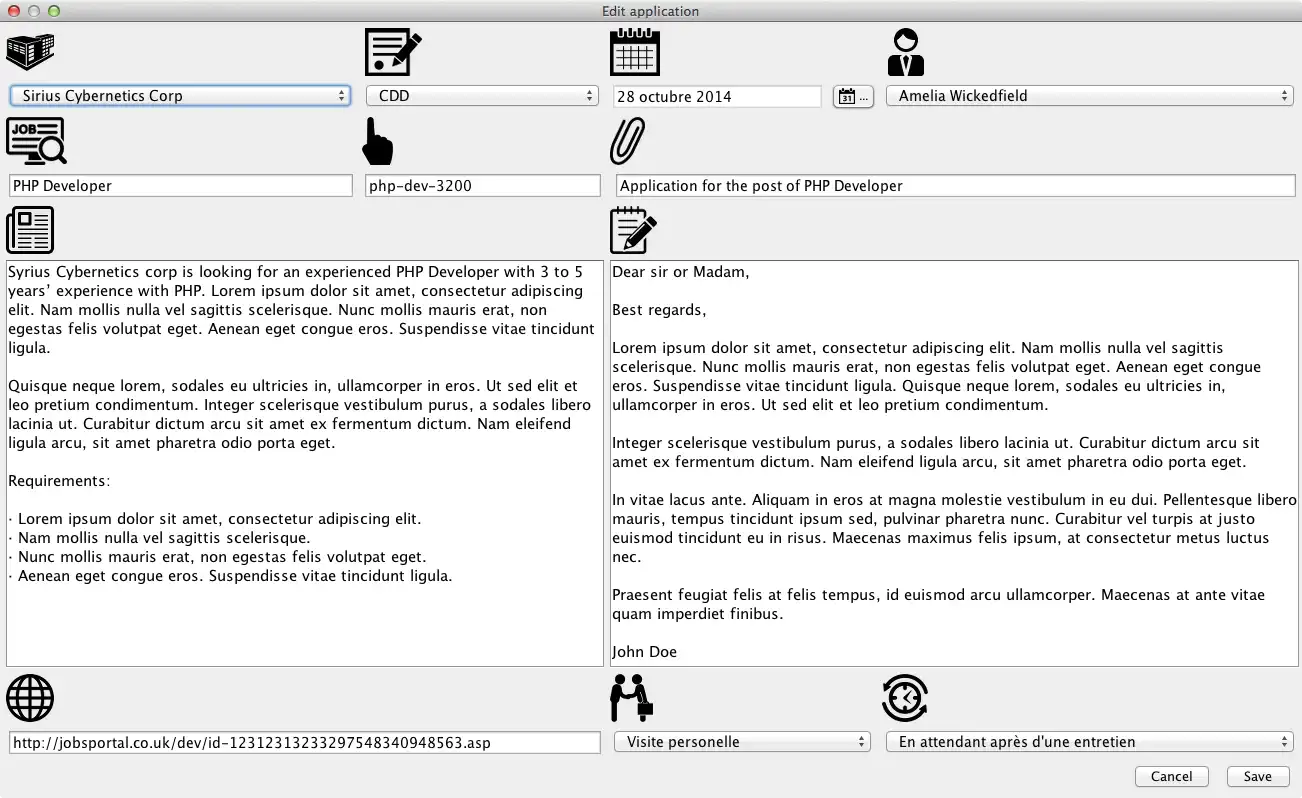The width and height of the screenshot is (1302, 798).
Task: Click the clock status icon
Action: coord(905,698)
